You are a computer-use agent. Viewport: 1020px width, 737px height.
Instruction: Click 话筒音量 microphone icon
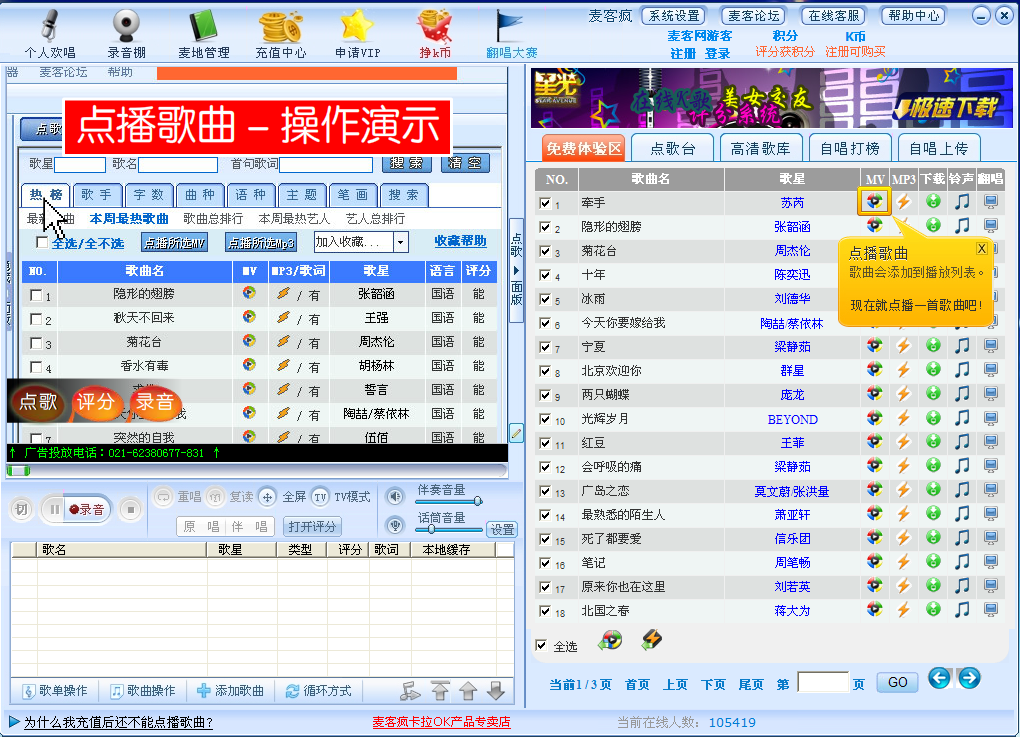(x=395, y=524)
